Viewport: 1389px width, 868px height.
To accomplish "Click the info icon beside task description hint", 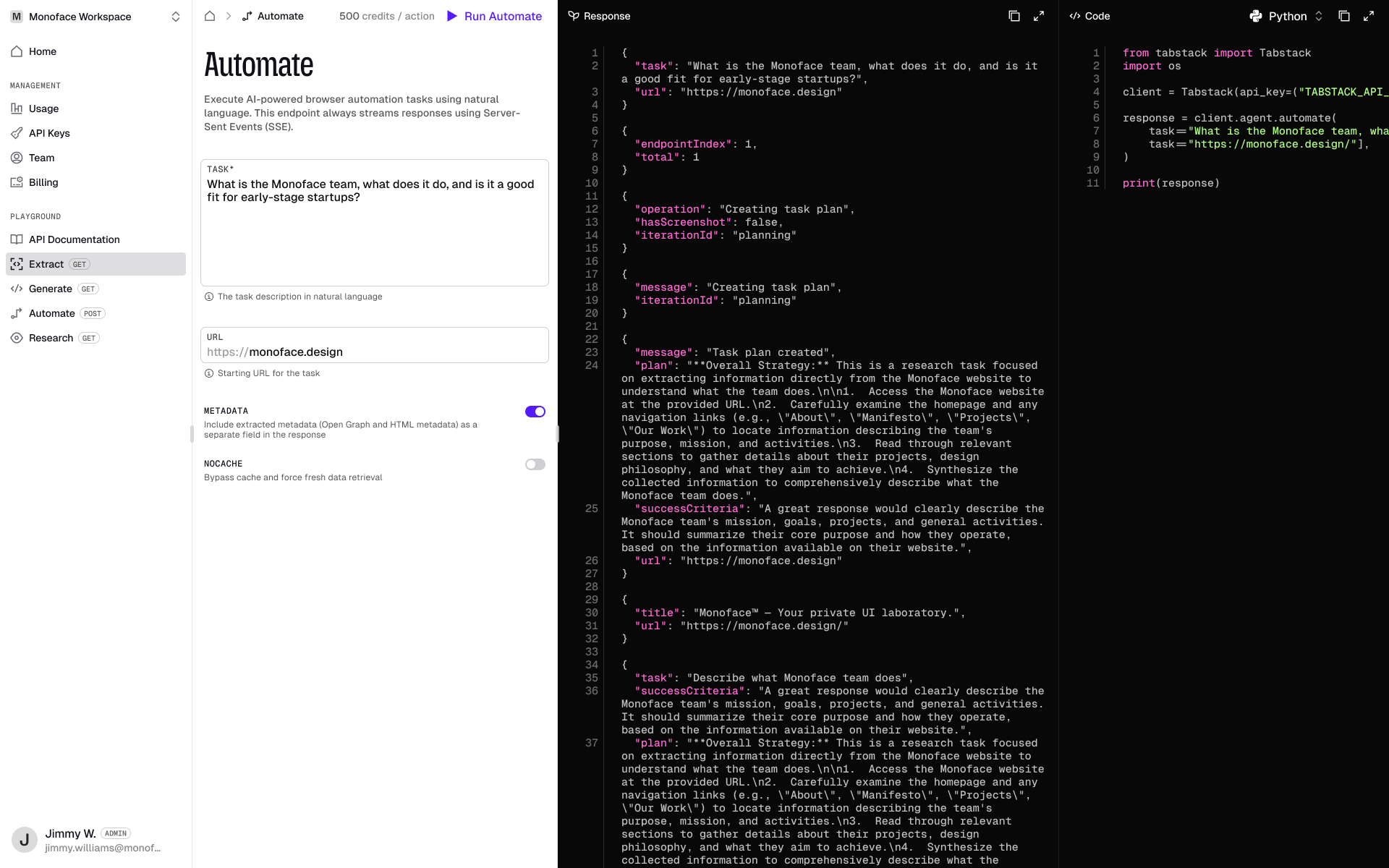I will [209, 297].
